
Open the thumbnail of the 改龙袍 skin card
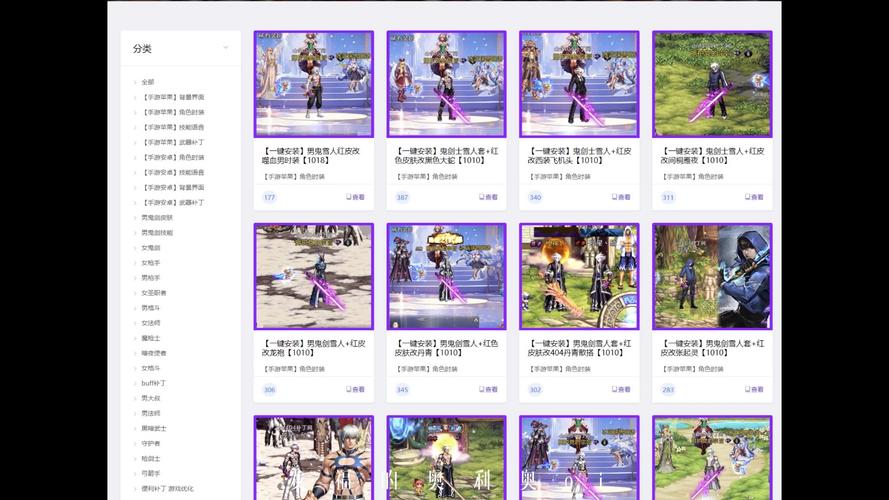tap(313, 276)
